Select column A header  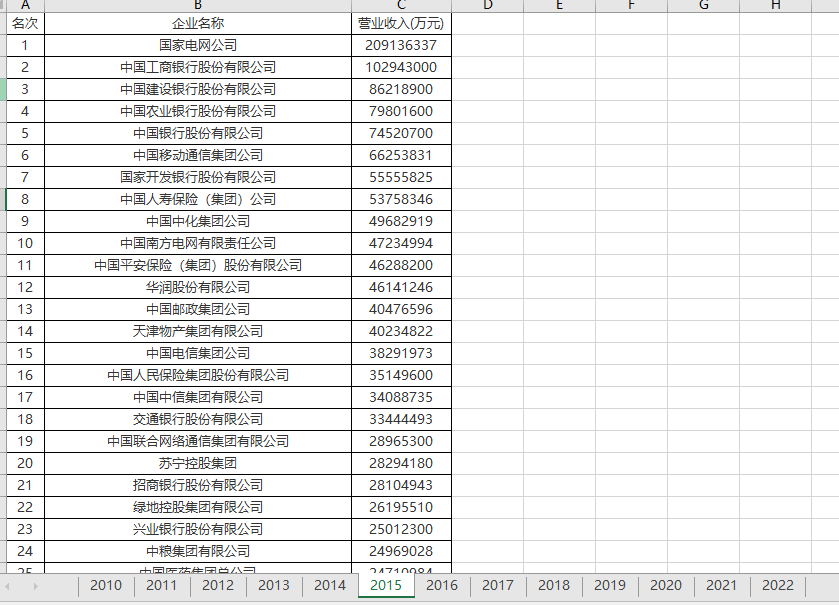click(x=25, y=5)
